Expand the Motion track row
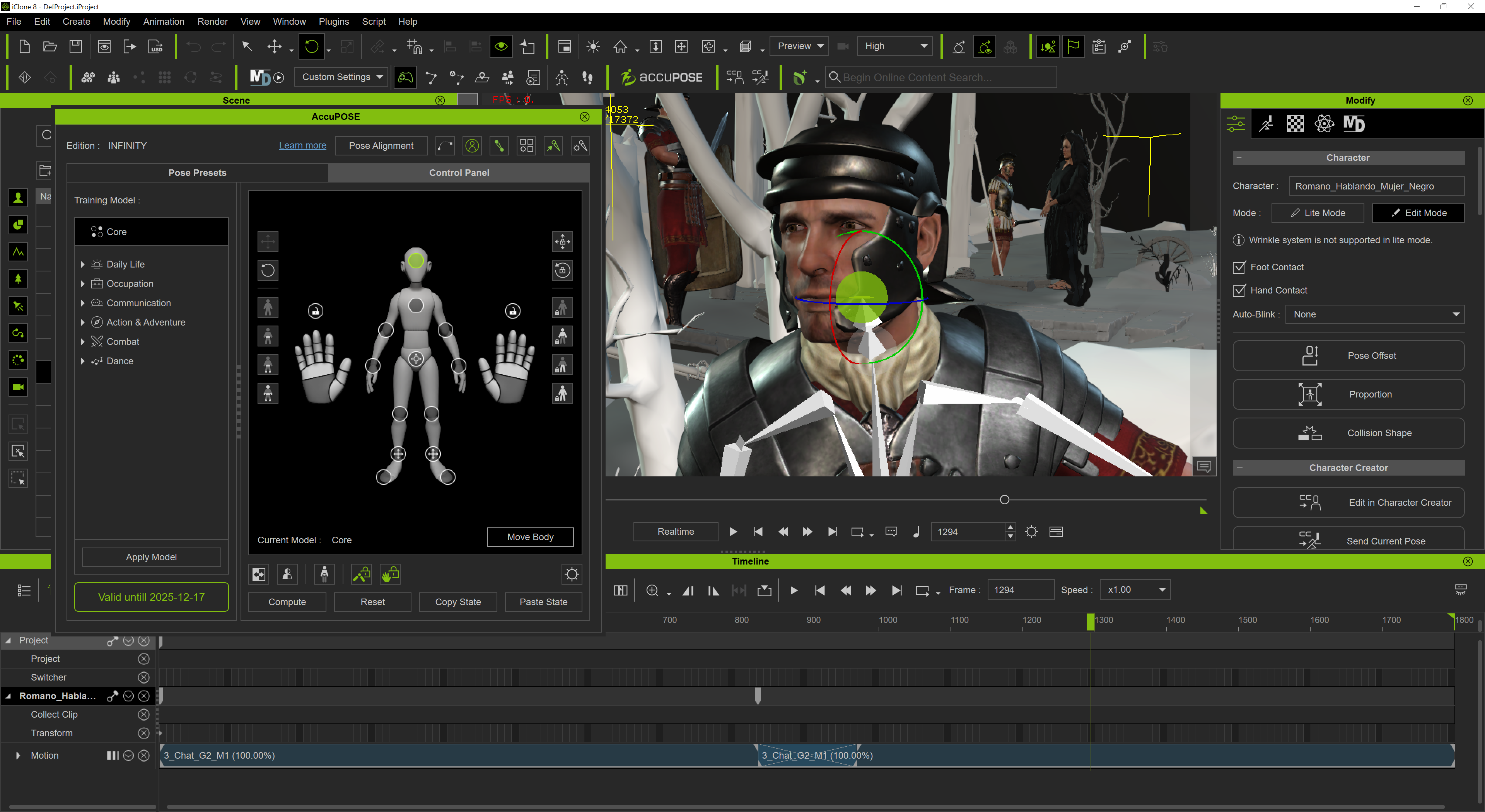This screenshot has width=1485, height=812. pos(18,756)
